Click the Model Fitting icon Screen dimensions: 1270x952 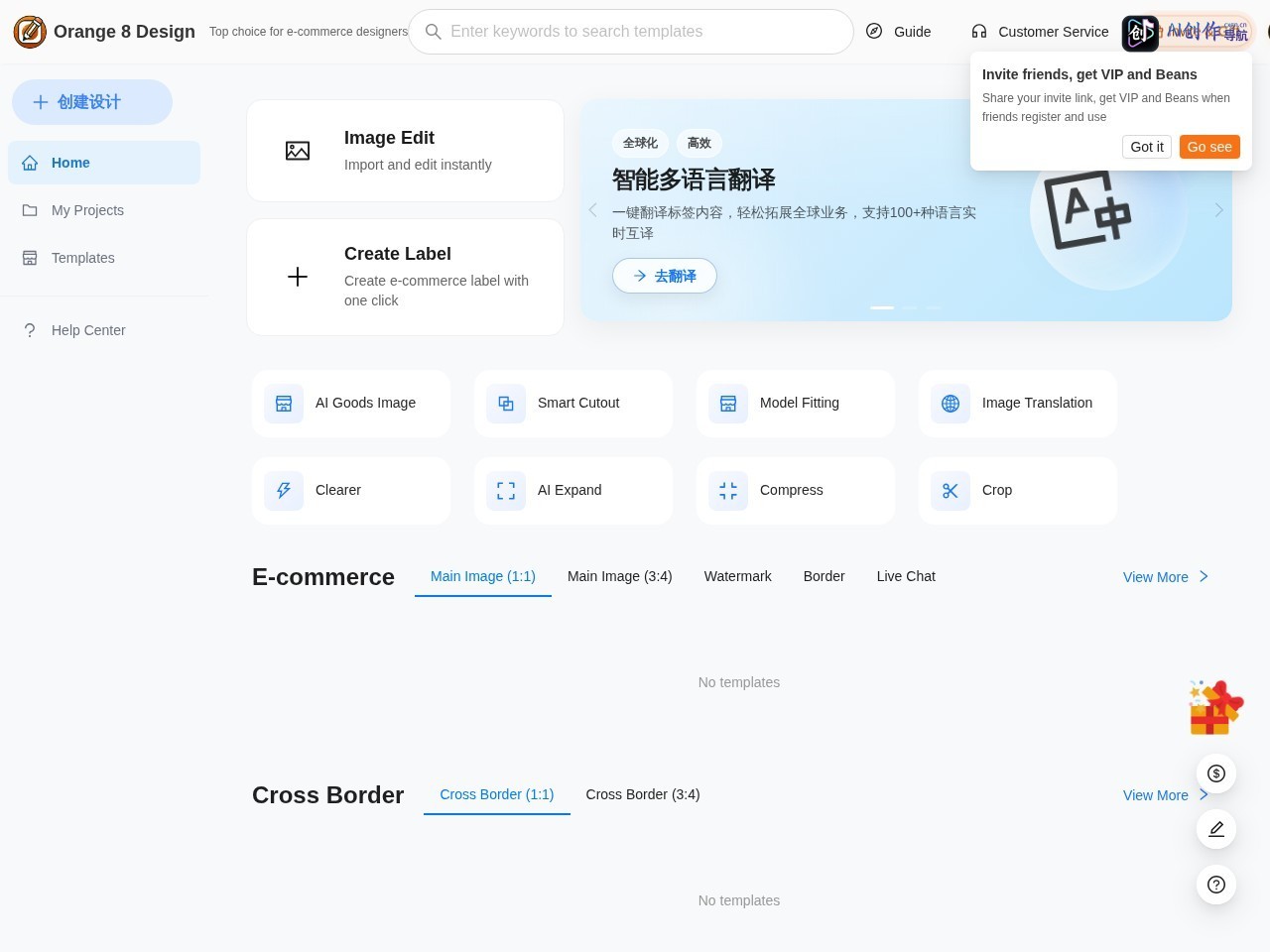coord(728,404)
